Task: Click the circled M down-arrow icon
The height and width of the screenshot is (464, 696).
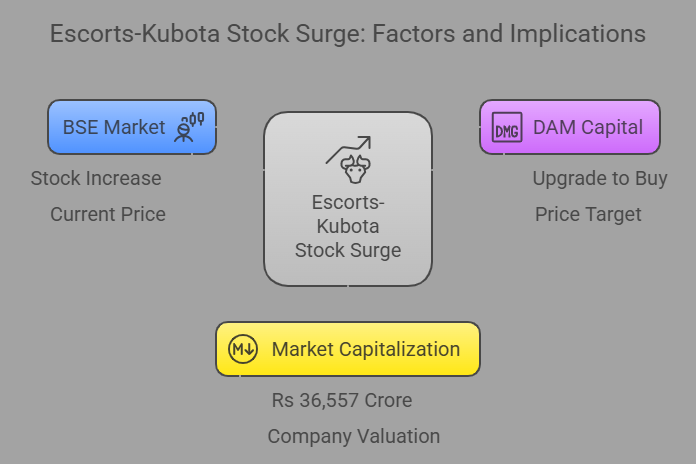Action: (243, 349)
